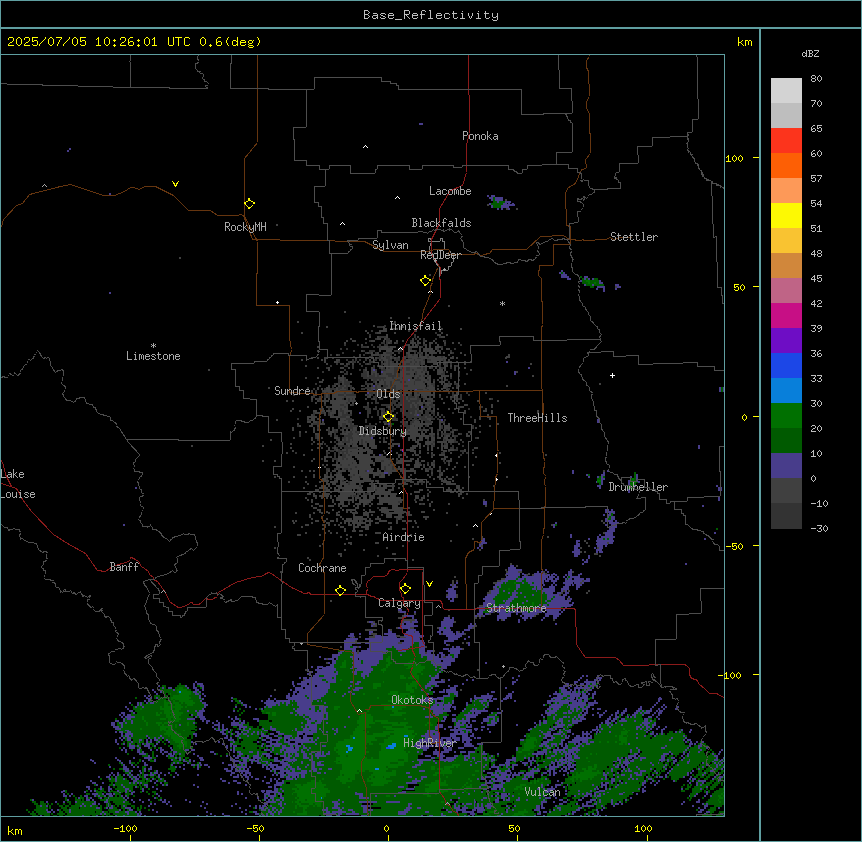Screen dimensions: 862x842
Task: Click the yellow diamond marker above RockyMH
Action: pyautogui.click(x=249, y=203)
